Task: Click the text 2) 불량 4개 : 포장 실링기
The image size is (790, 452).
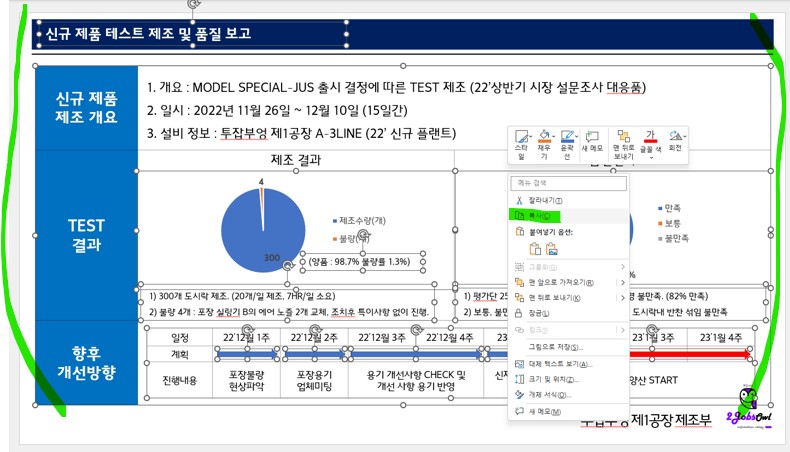Action: pyautogui.click(x=289, y=312)
